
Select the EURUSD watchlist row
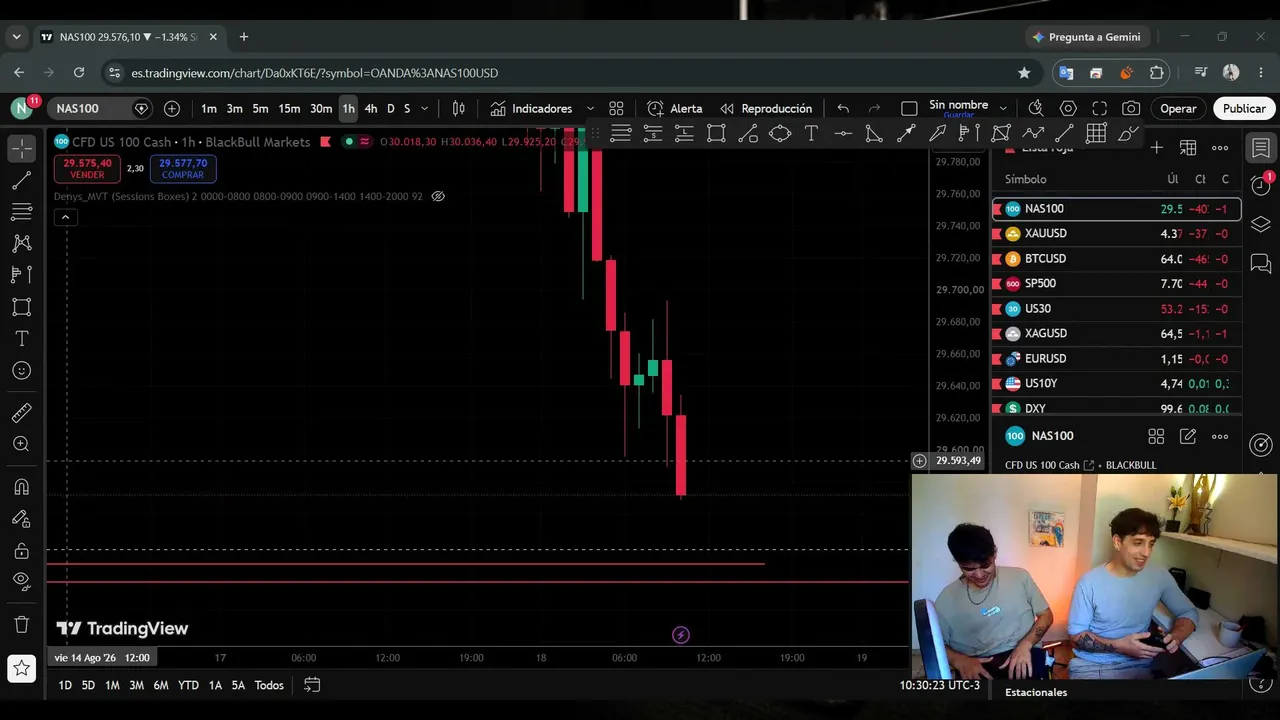(1116, 358)
